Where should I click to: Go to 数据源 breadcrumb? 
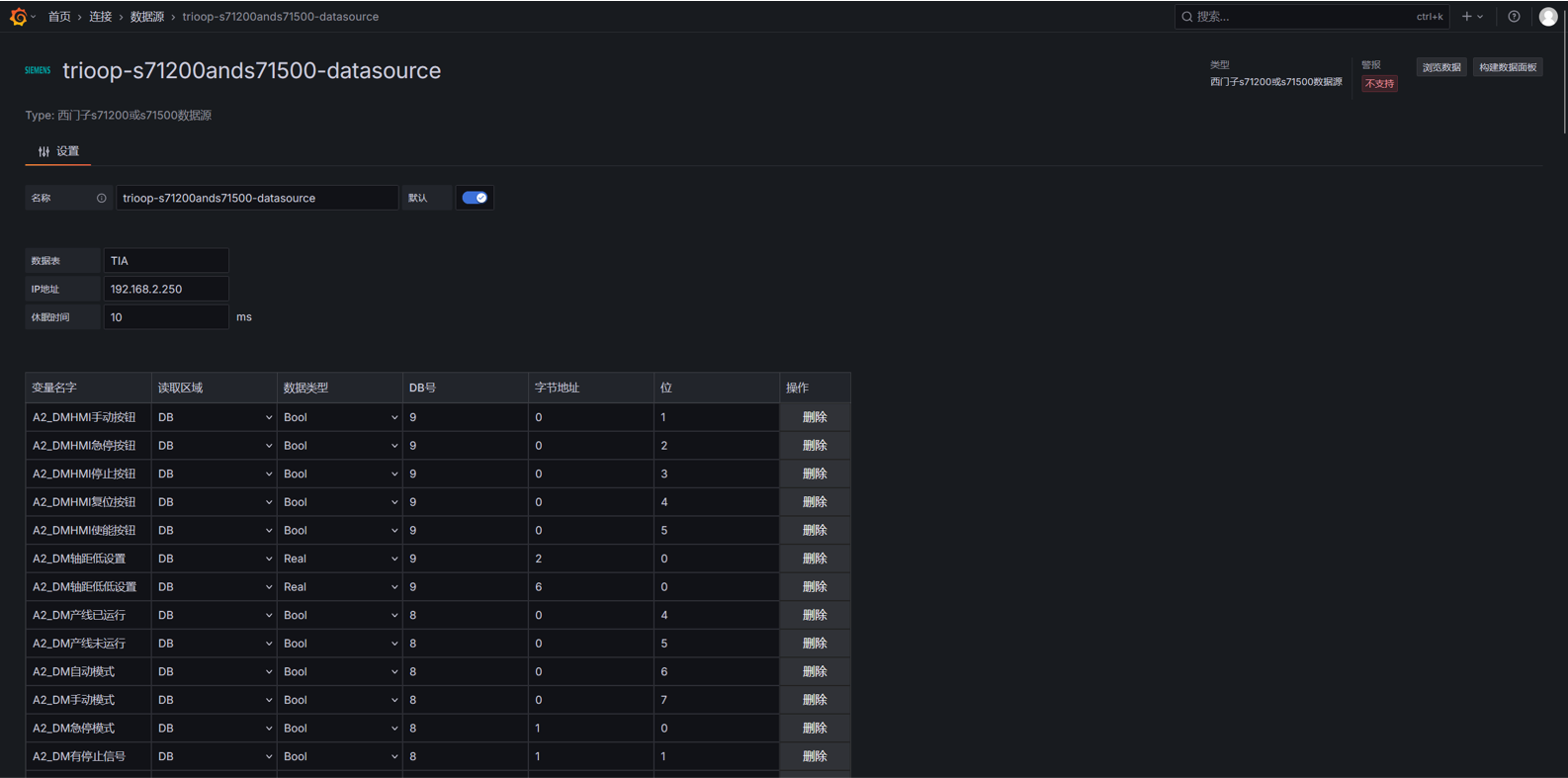(x=147, y=17)
